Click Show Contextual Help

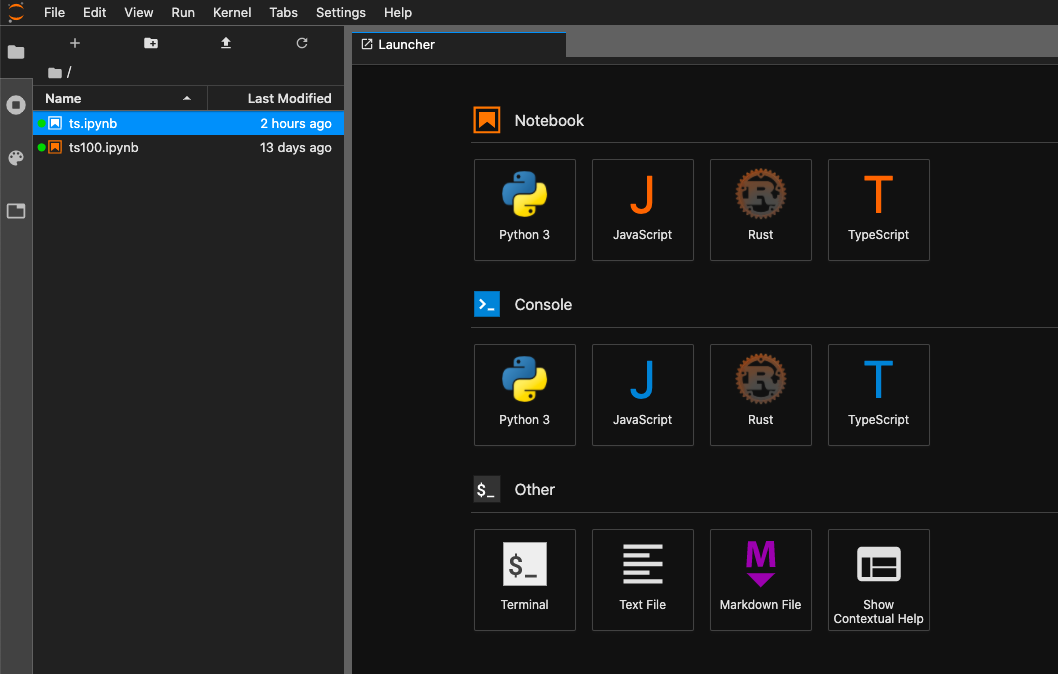pos(878,579)
